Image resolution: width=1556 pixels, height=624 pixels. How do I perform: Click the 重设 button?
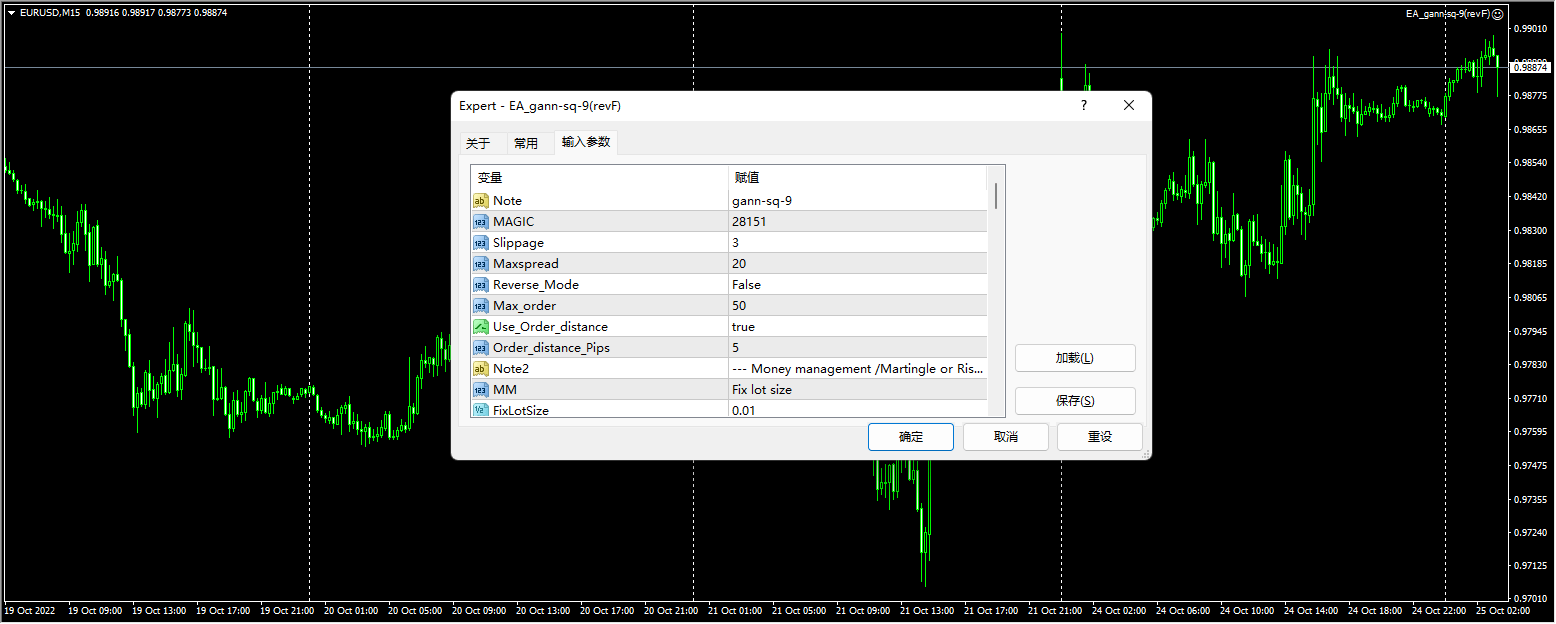tap(1099, 437)
